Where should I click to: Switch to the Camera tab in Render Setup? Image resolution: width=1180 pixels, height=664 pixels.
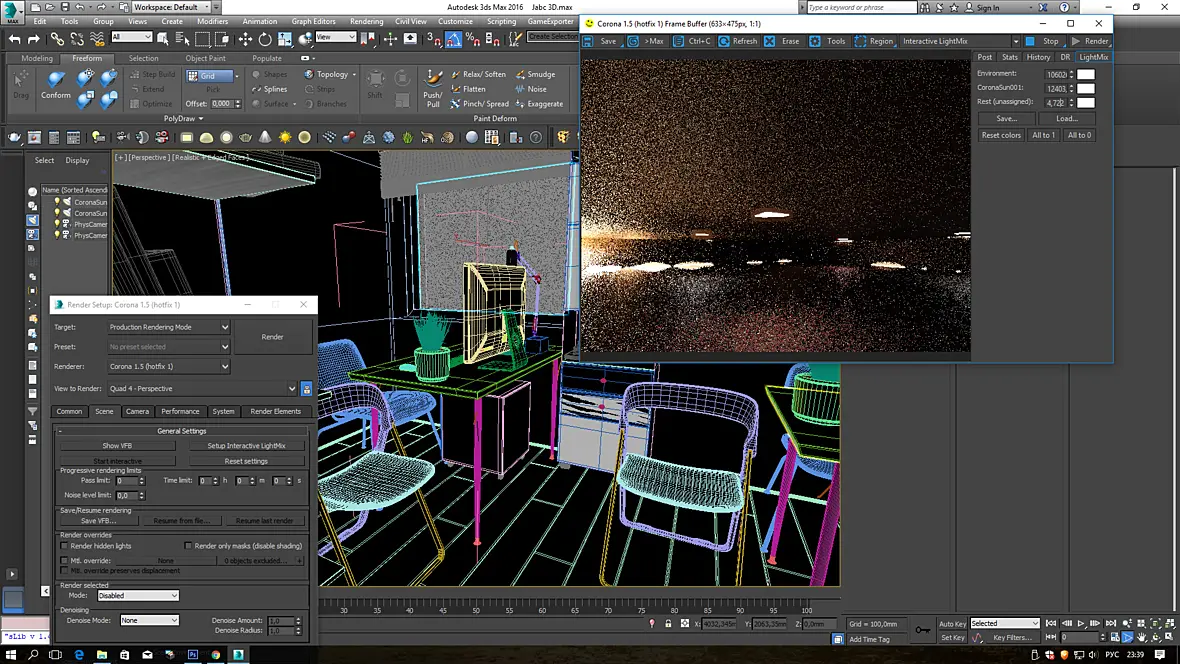(x=137, y=411)
